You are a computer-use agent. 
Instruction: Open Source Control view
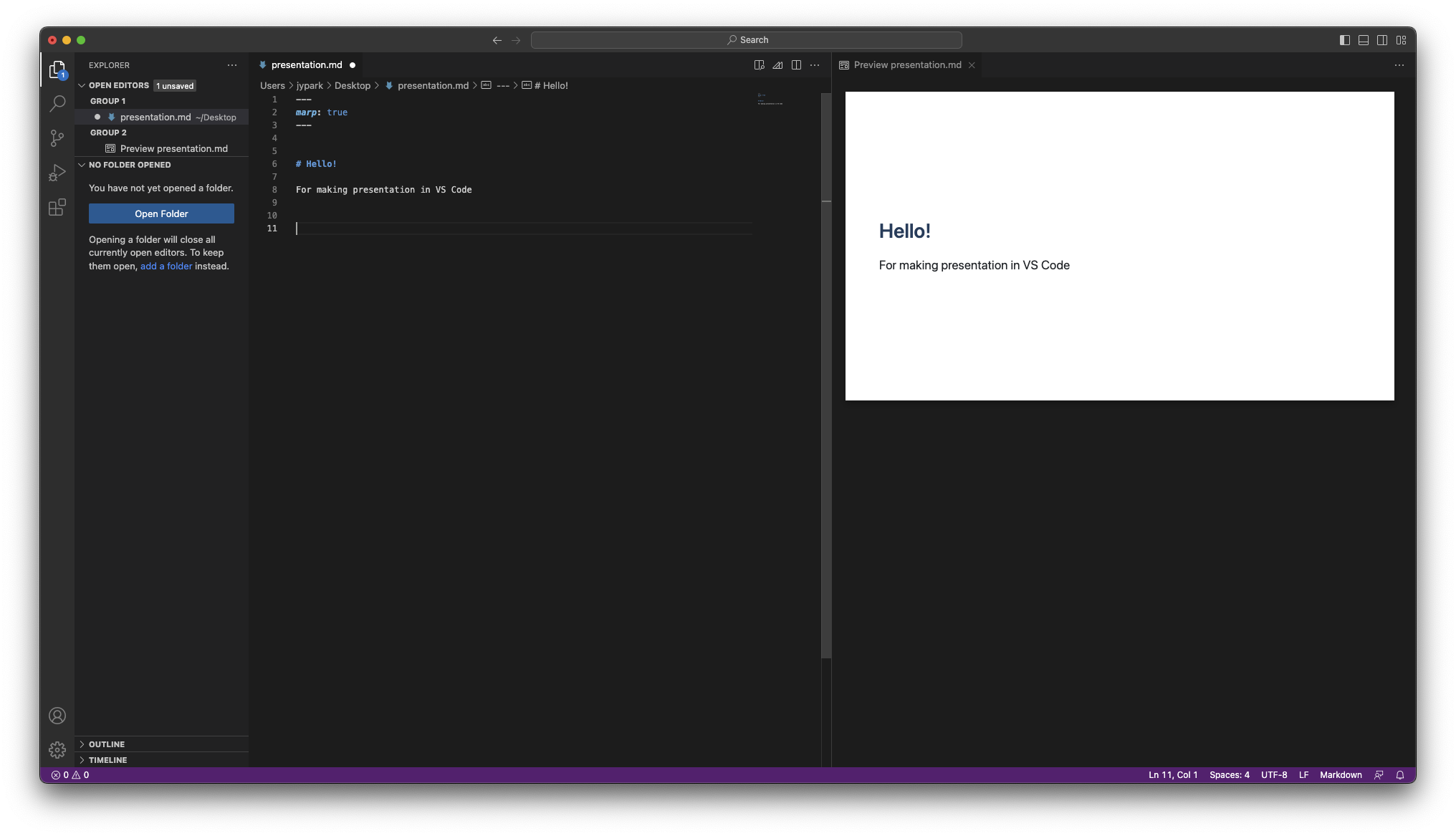coord(57,138)
